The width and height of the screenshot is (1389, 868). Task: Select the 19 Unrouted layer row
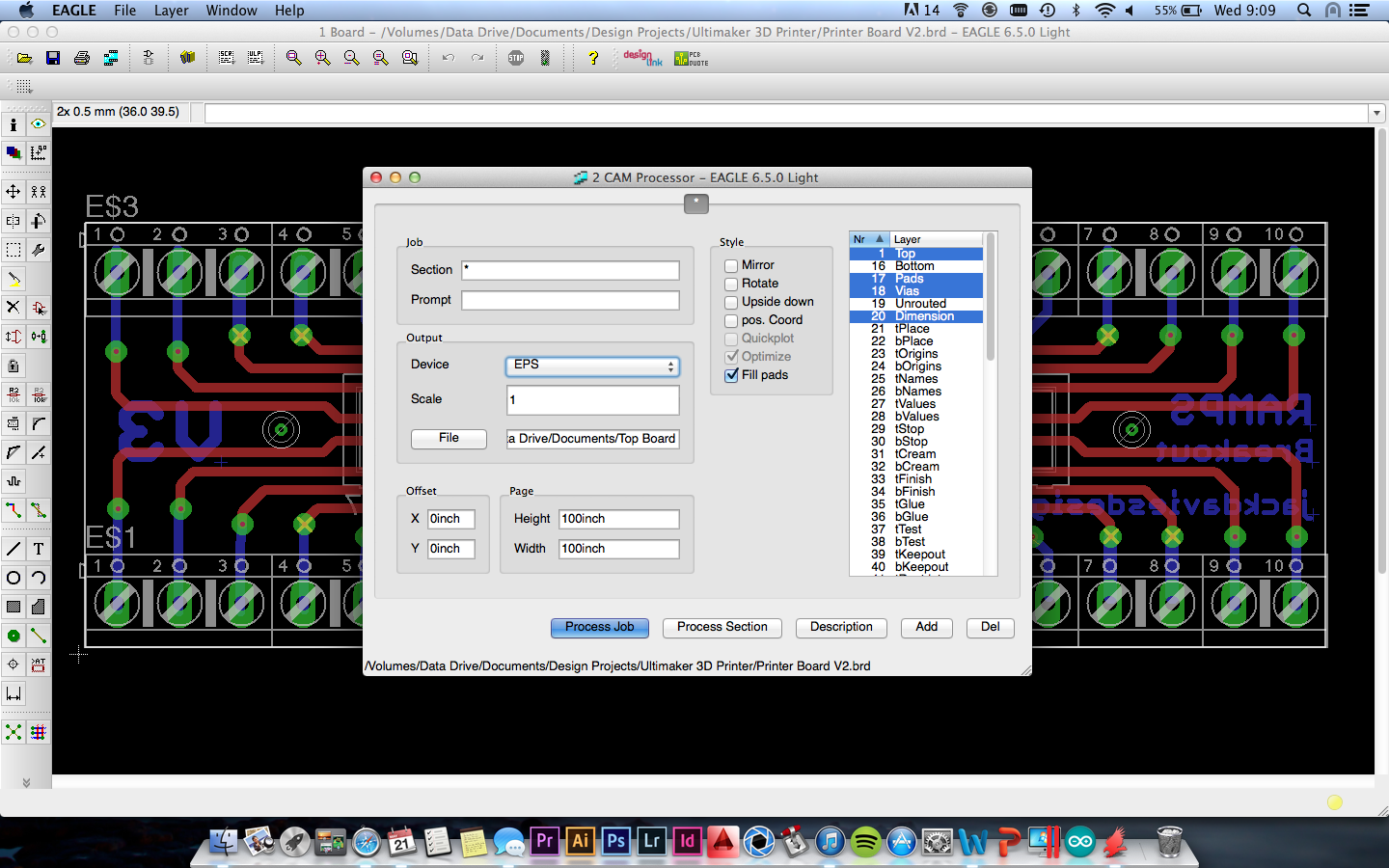coord(916,304)
